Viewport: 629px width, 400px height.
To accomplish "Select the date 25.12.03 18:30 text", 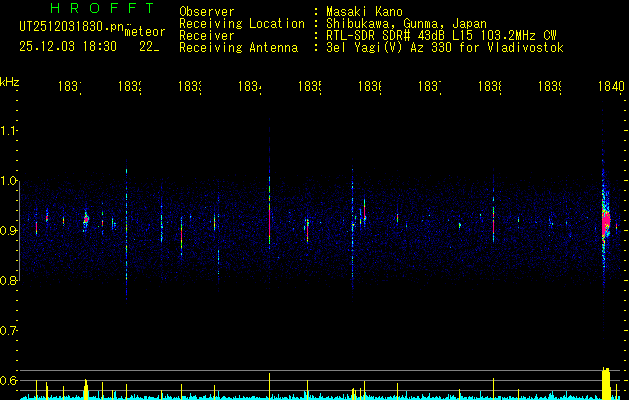I will (x=68, y=46).
